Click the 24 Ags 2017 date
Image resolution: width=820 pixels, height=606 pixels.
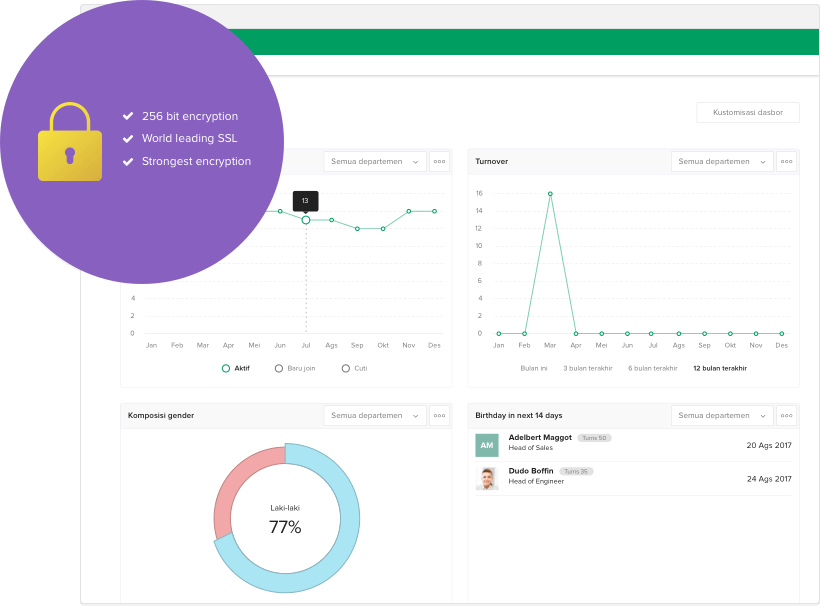[769, 479]
